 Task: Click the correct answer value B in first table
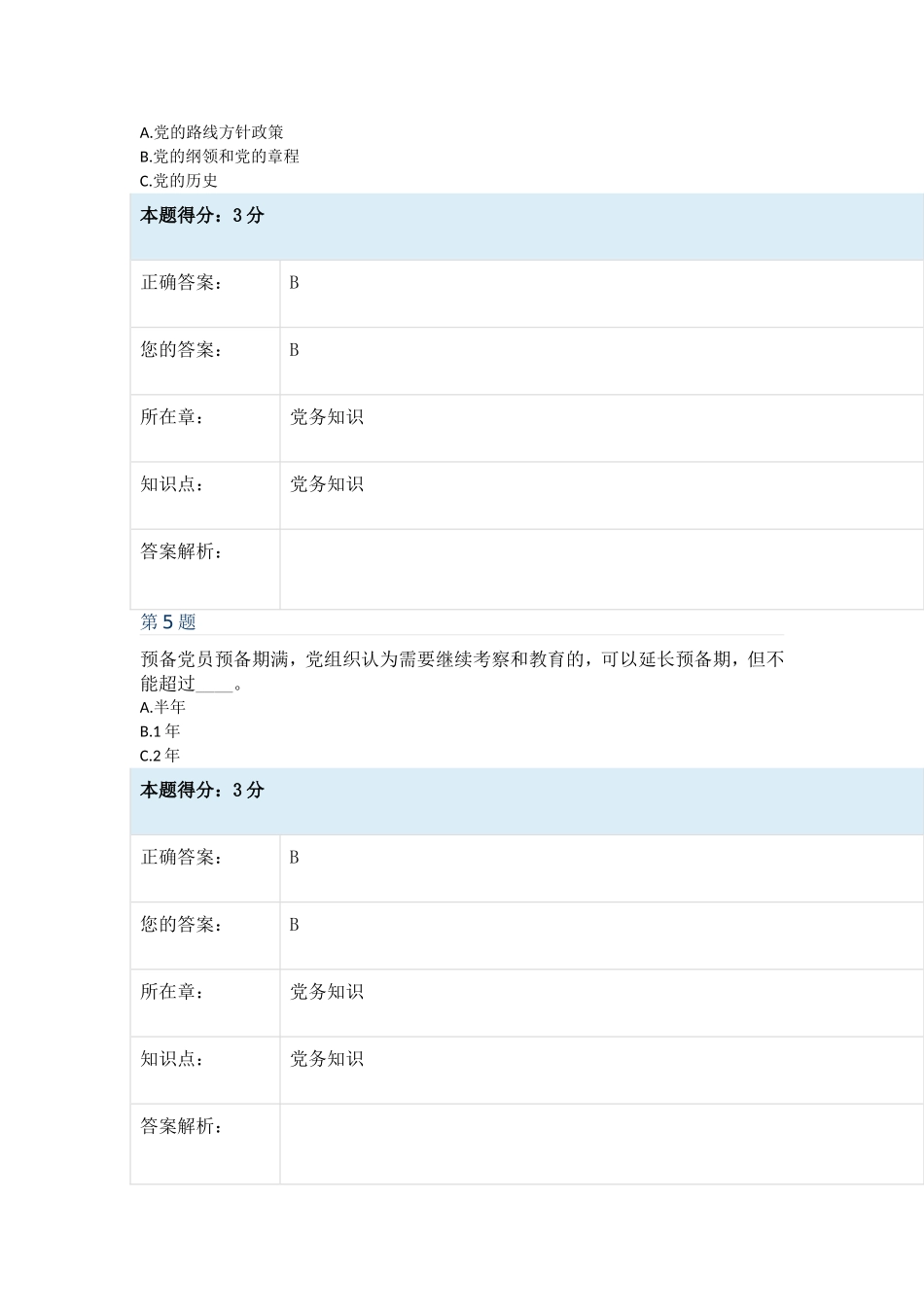click(x=294, y=283)
